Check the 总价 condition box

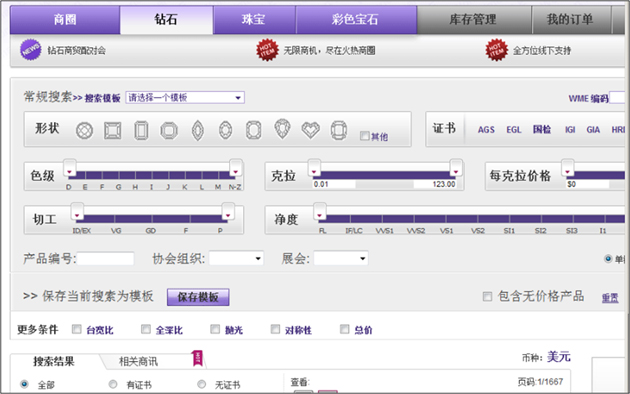pos(344,329)
